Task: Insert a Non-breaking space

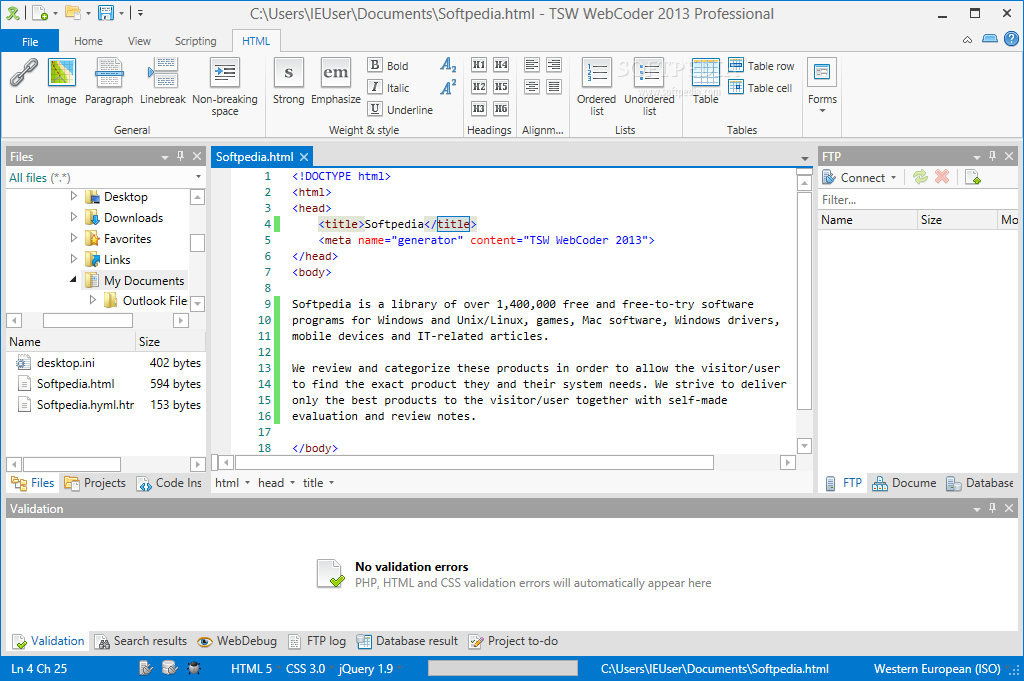Action: point(225,87)
